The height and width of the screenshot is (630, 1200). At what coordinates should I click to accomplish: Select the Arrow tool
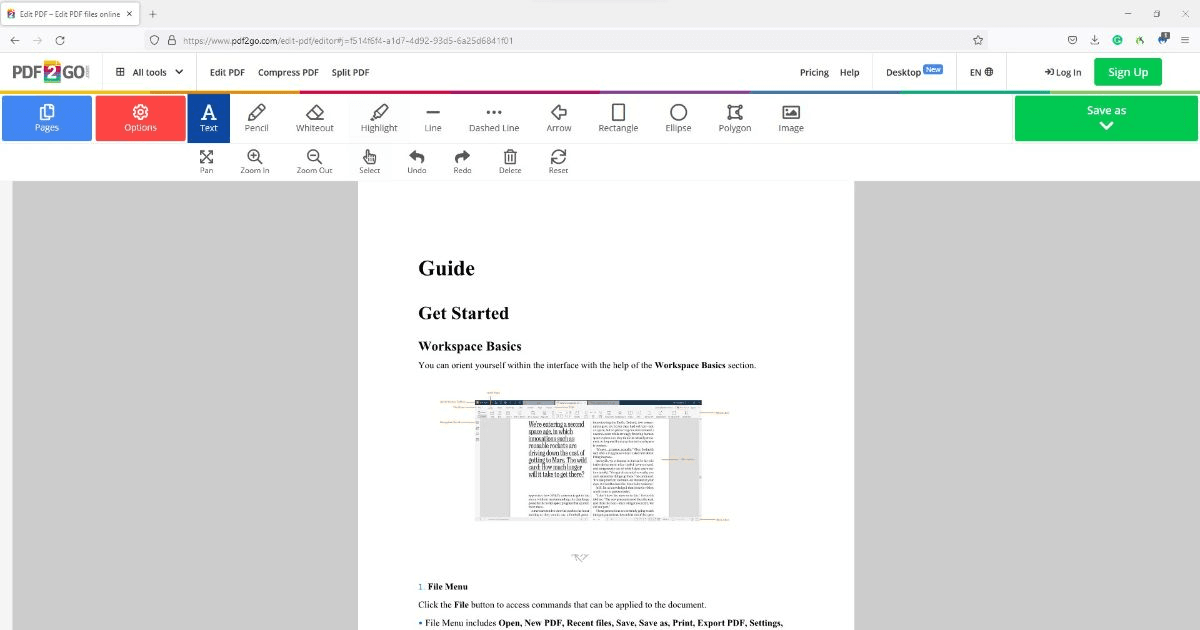pos(559,118)
